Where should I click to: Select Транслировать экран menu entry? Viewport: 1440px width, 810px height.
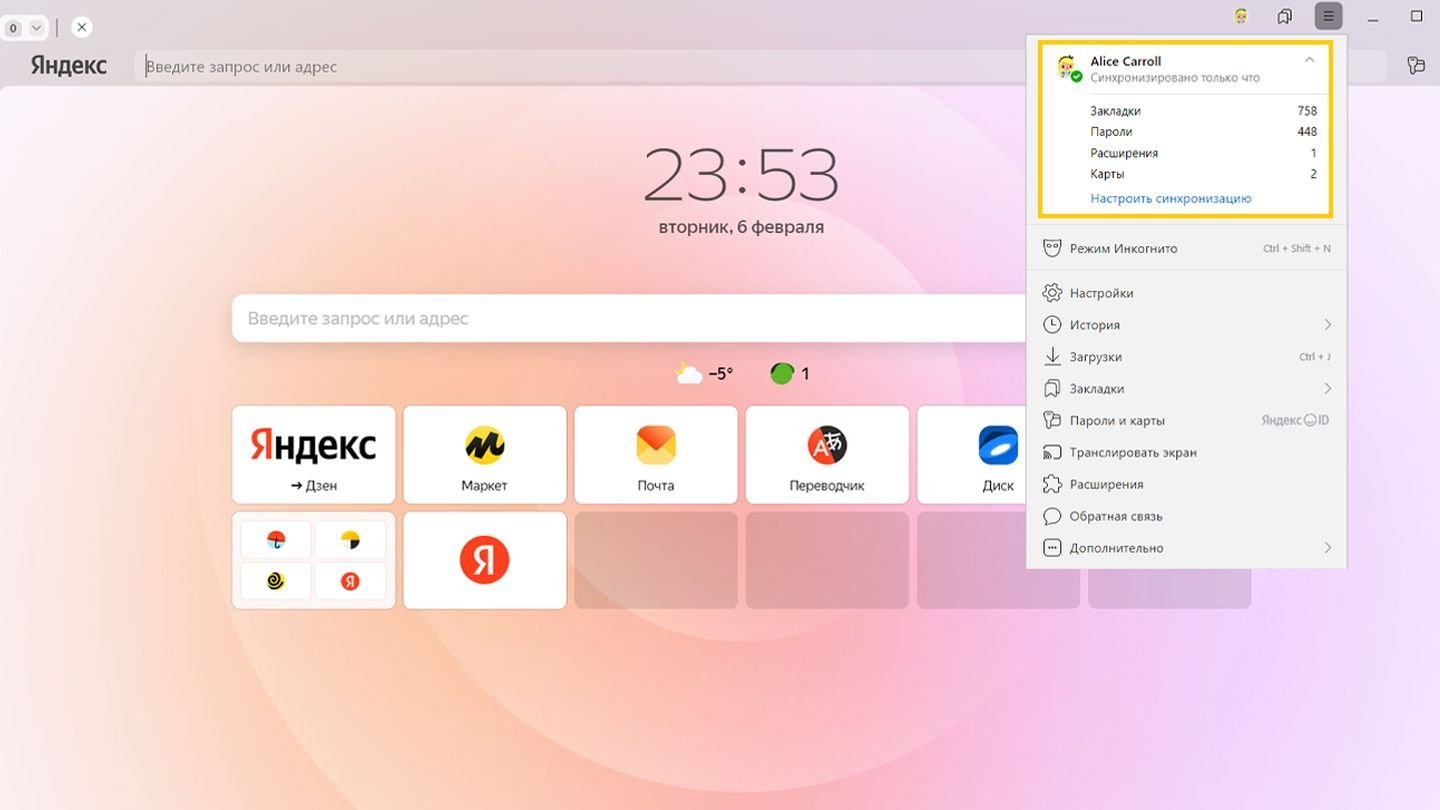tap(1186, 452)
